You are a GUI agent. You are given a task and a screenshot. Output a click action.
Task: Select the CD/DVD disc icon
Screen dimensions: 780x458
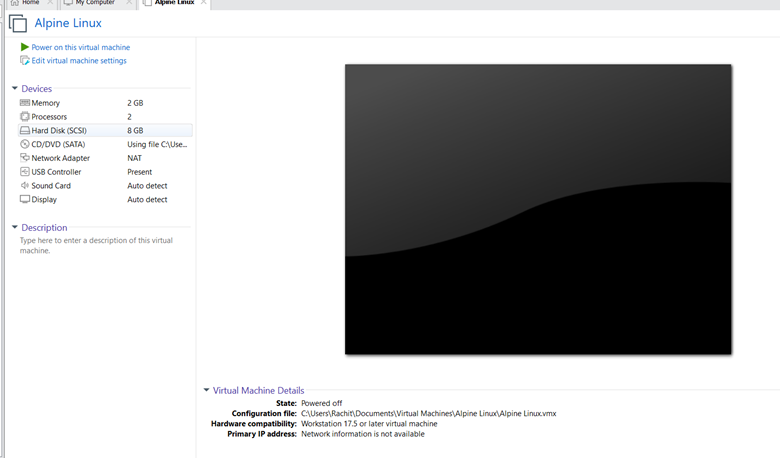coord(25,144)
